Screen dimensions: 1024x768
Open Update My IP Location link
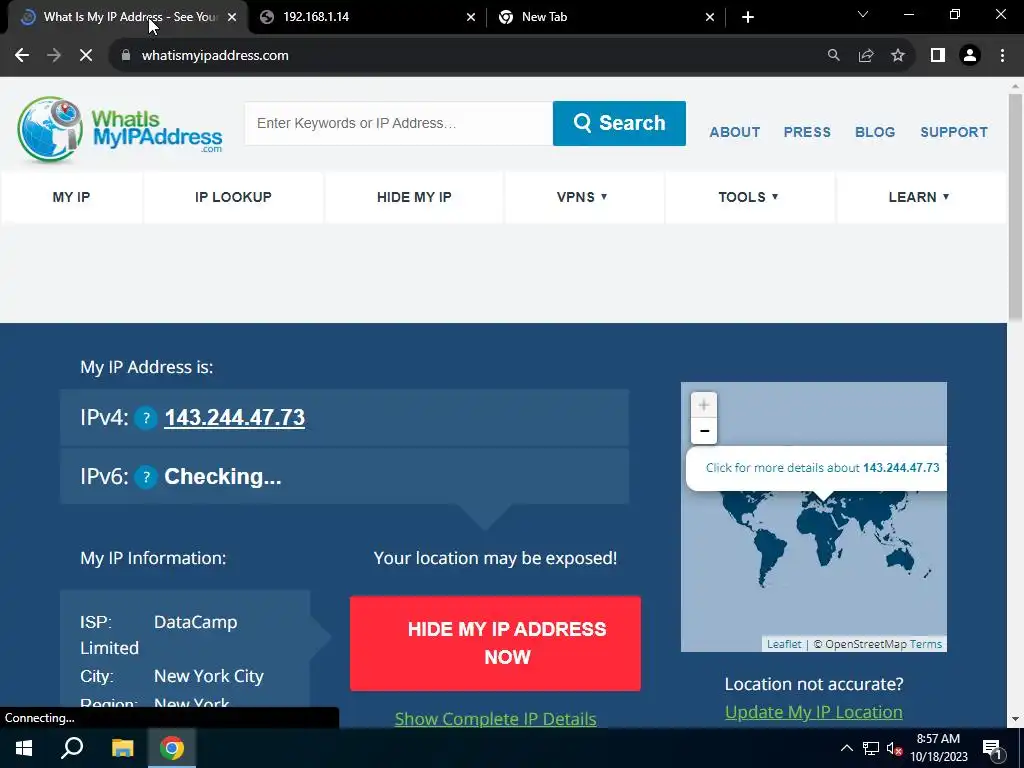point(814,712)
